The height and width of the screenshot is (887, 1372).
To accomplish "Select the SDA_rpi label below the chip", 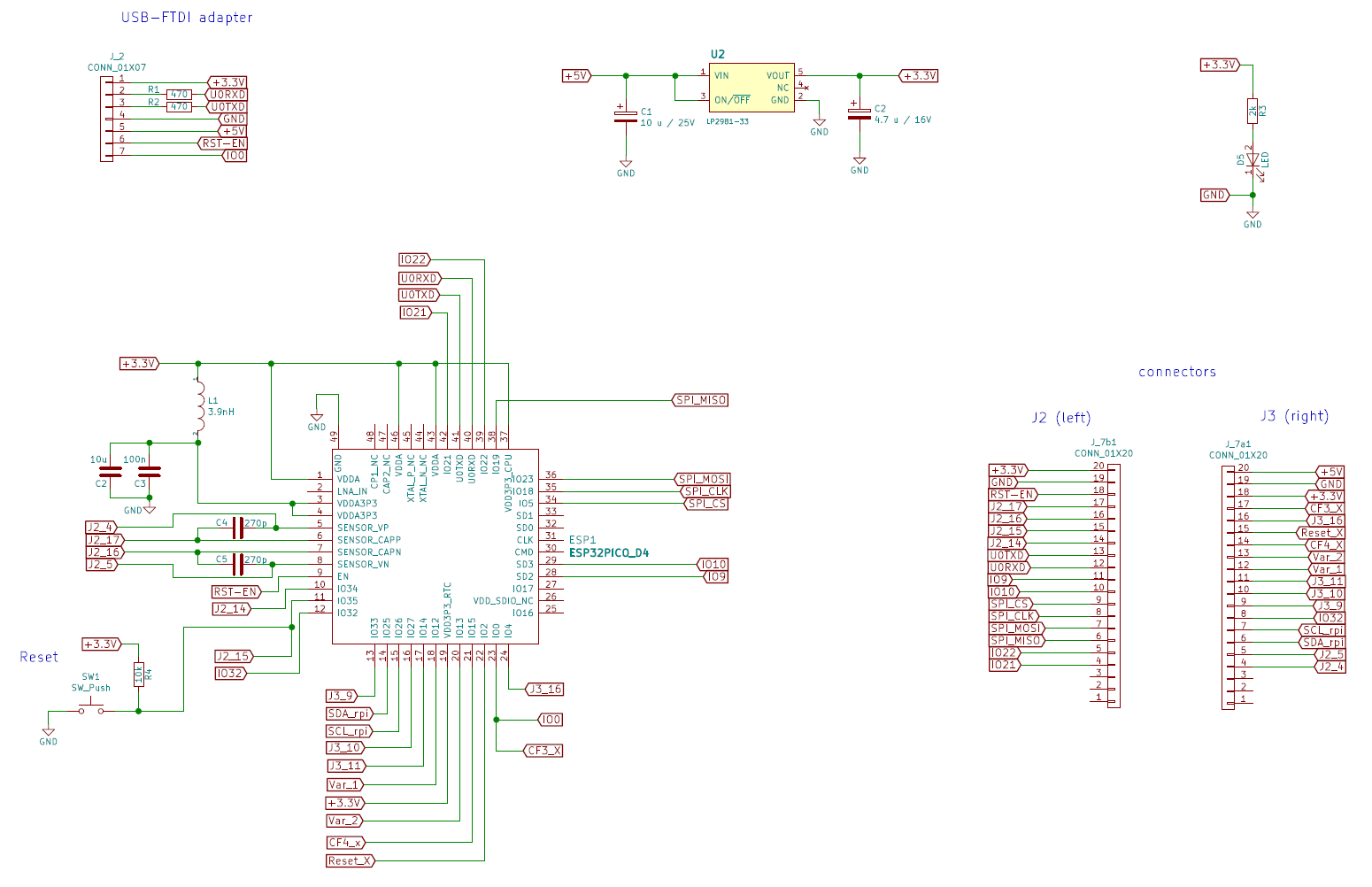I will click(350, 713).
